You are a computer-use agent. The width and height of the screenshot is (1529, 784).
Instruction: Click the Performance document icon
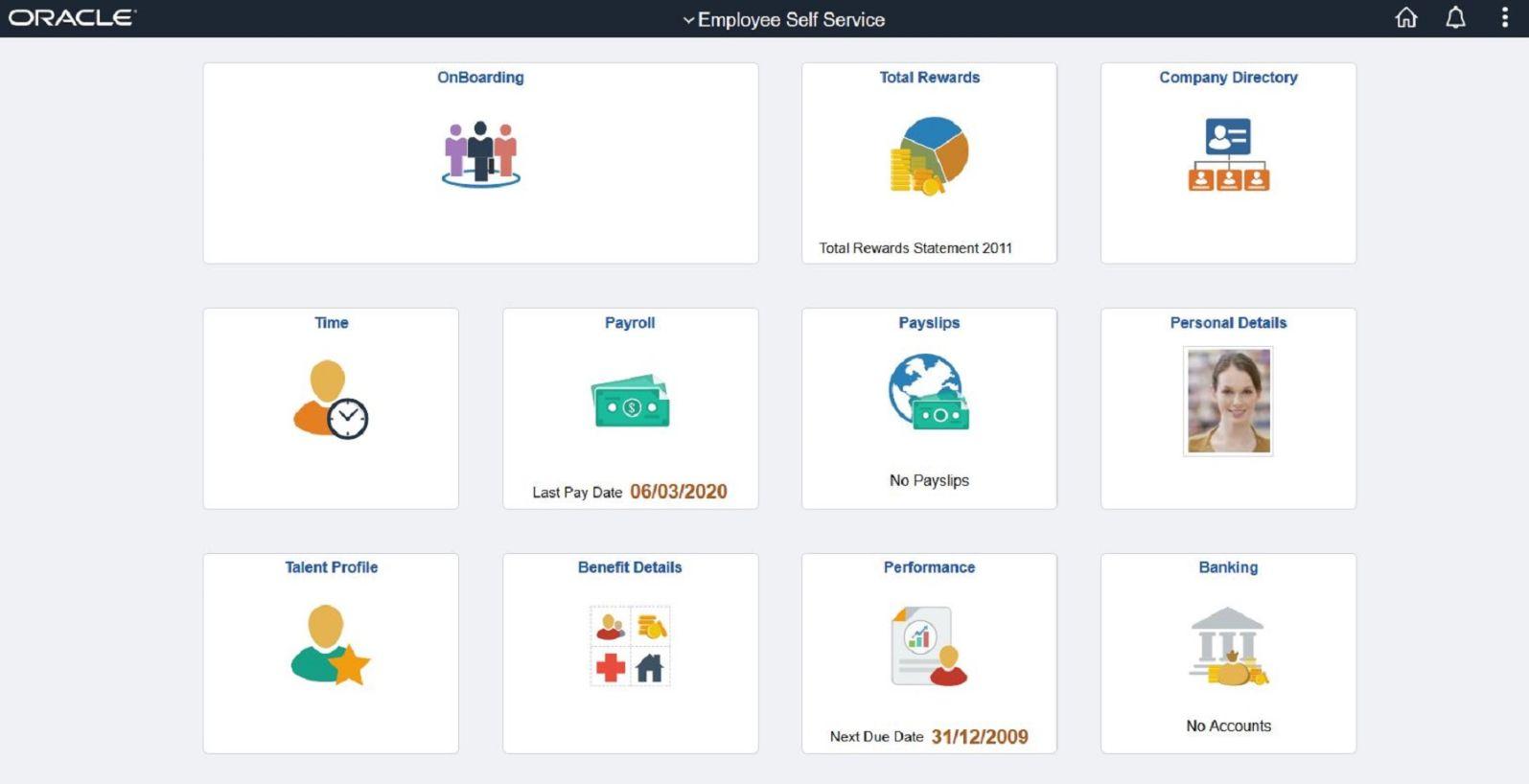928,647
